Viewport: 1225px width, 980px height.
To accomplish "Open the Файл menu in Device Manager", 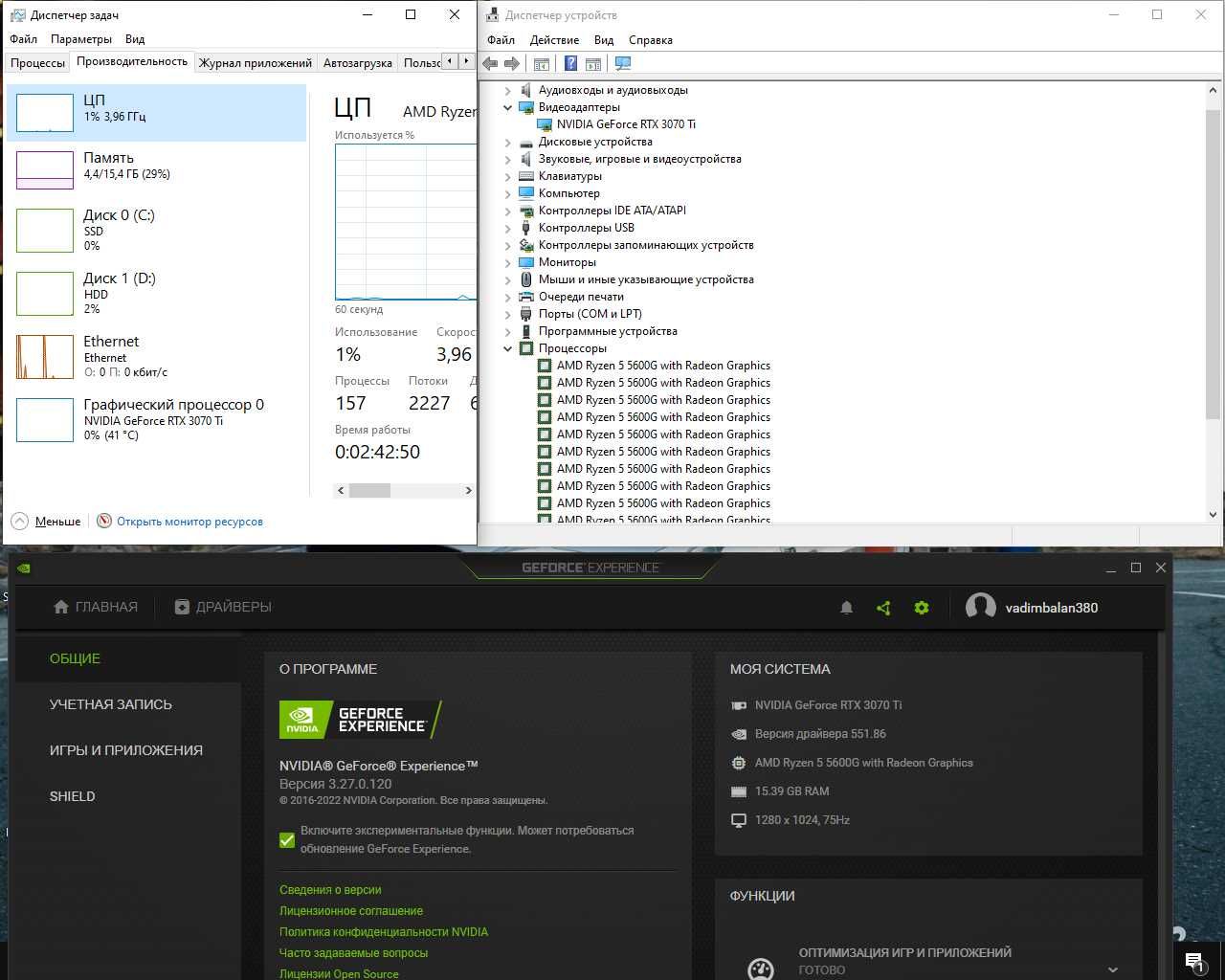I will (x=501, y=40).
